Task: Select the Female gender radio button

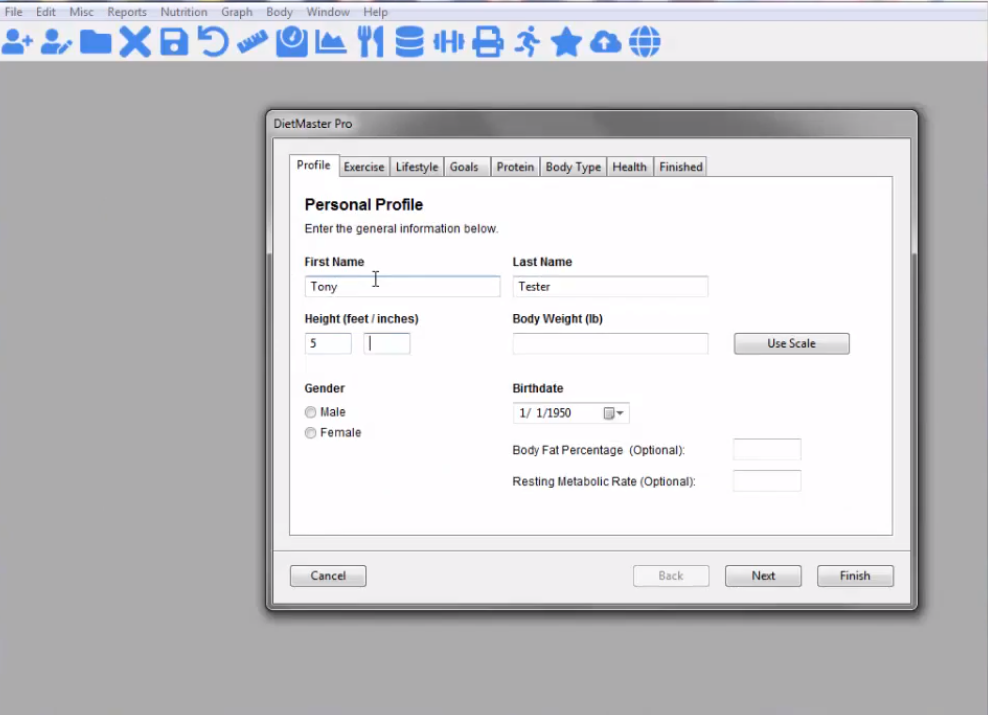Action: point(311,432)
